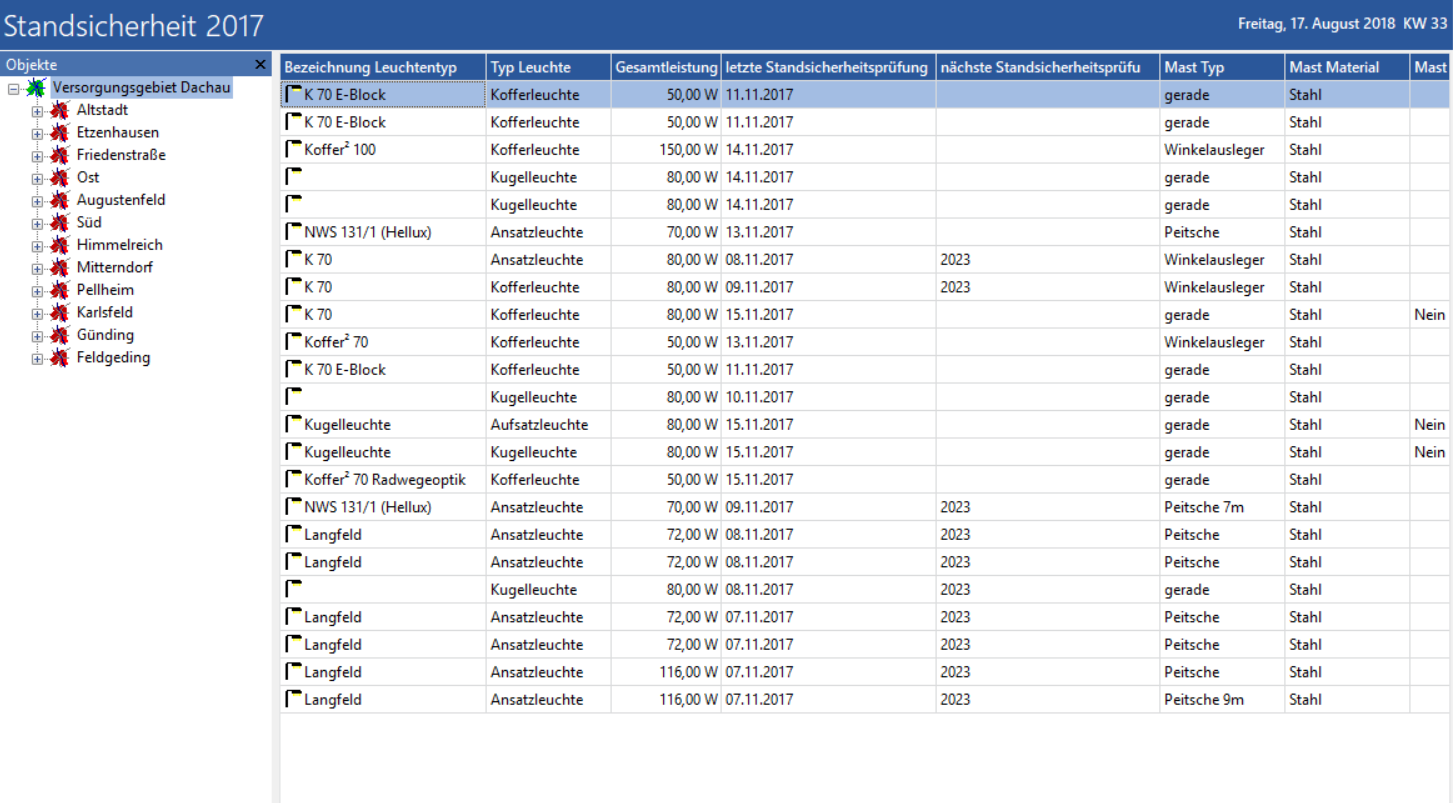This screenshot has width=1453, height=803.
Task: Expand the Augustenfeld tree node
Action: point(37,201)
